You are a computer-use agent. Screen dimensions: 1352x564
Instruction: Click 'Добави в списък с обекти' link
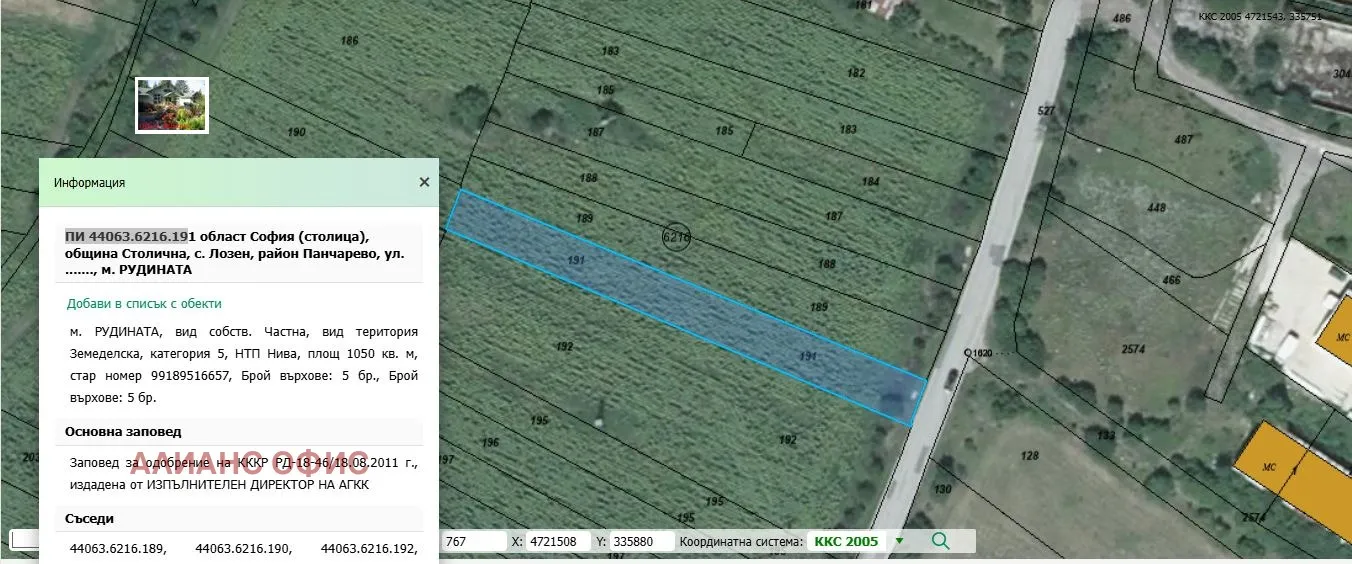[144, 303]
